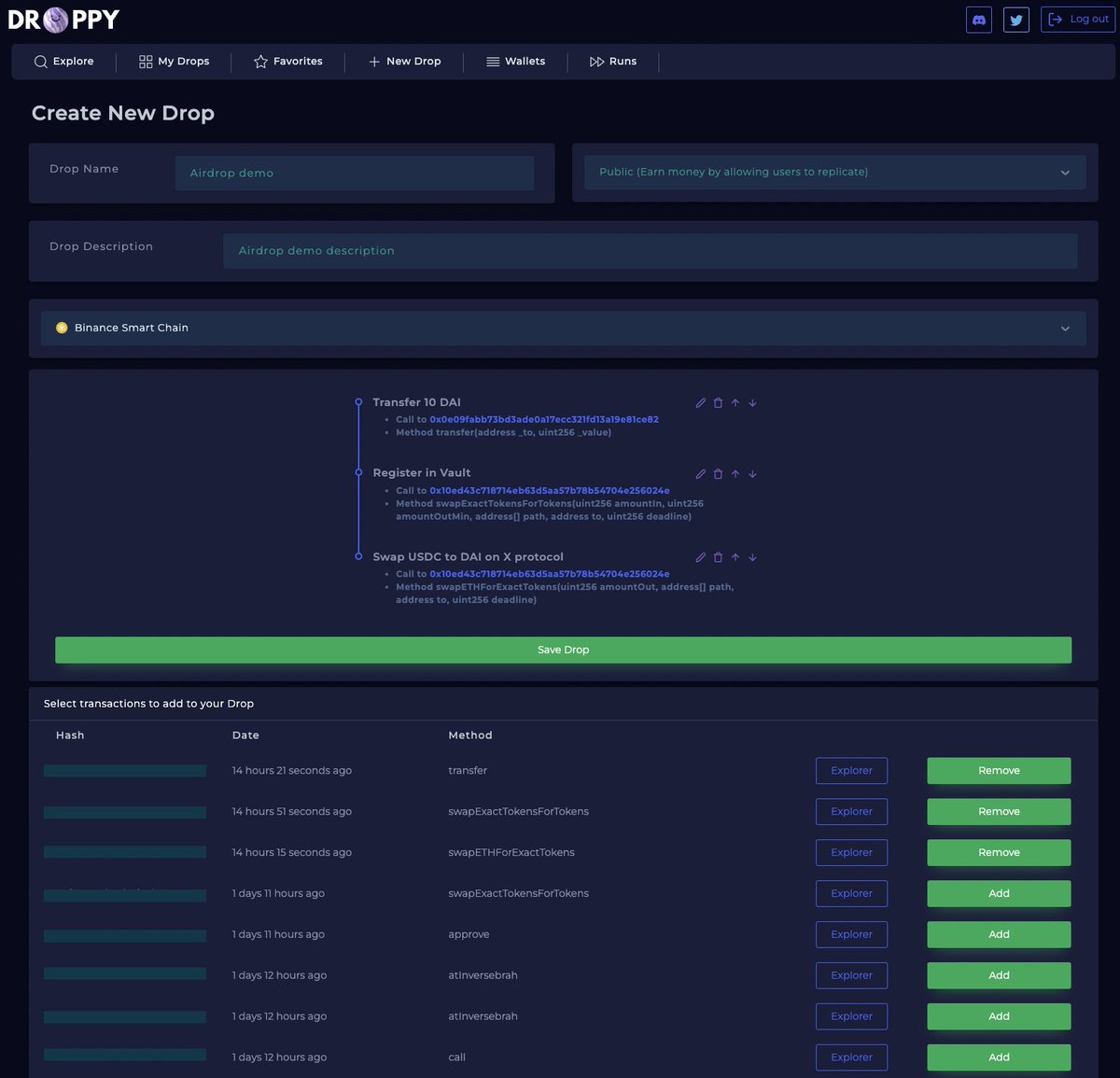Screen dimensions: 1120x1078
Task: Delete the Register in Vault step
Action: point(718,474)
